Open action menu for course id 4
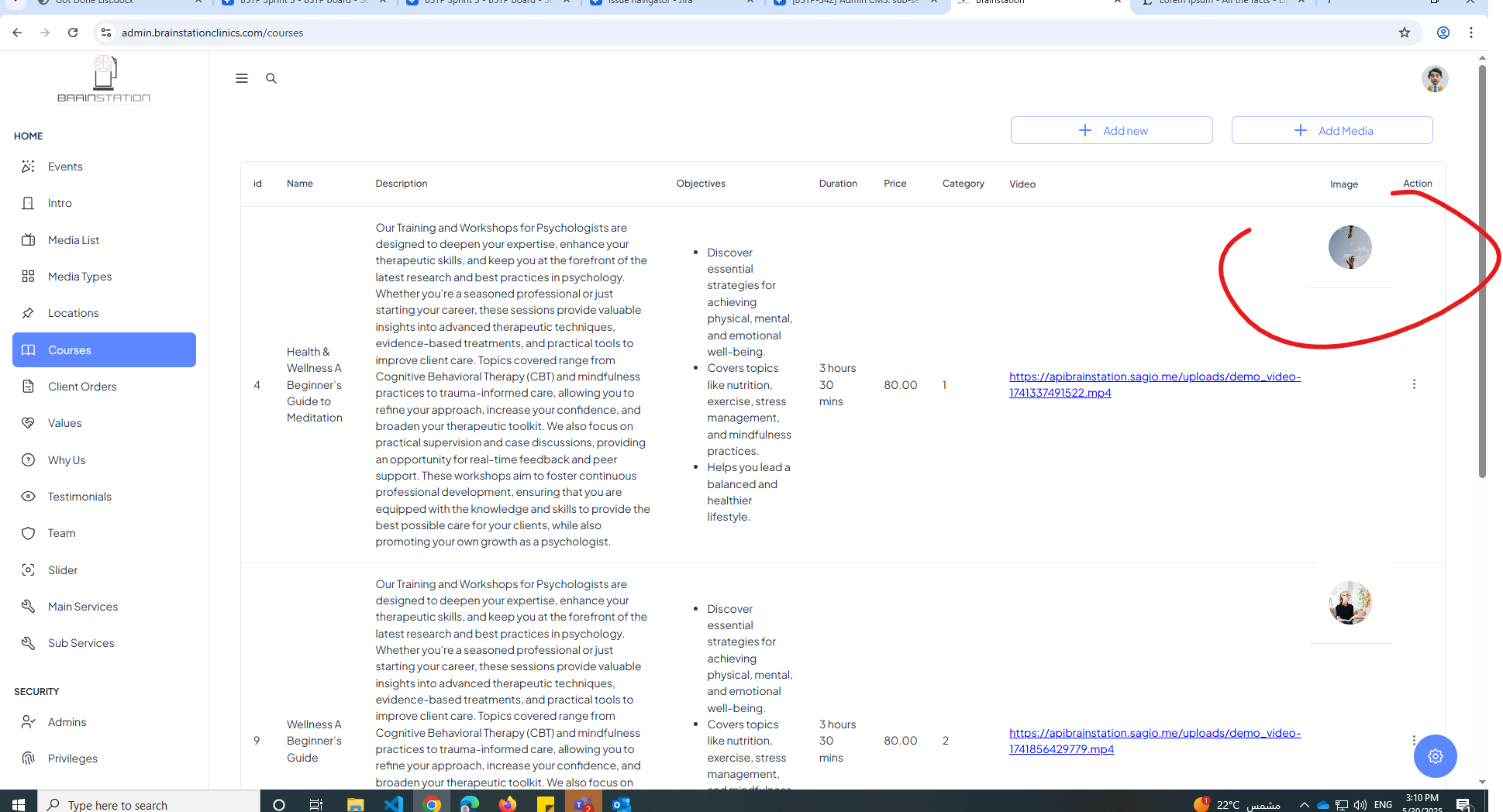This screenshot has width=1503, height=812. (1414, 384)
